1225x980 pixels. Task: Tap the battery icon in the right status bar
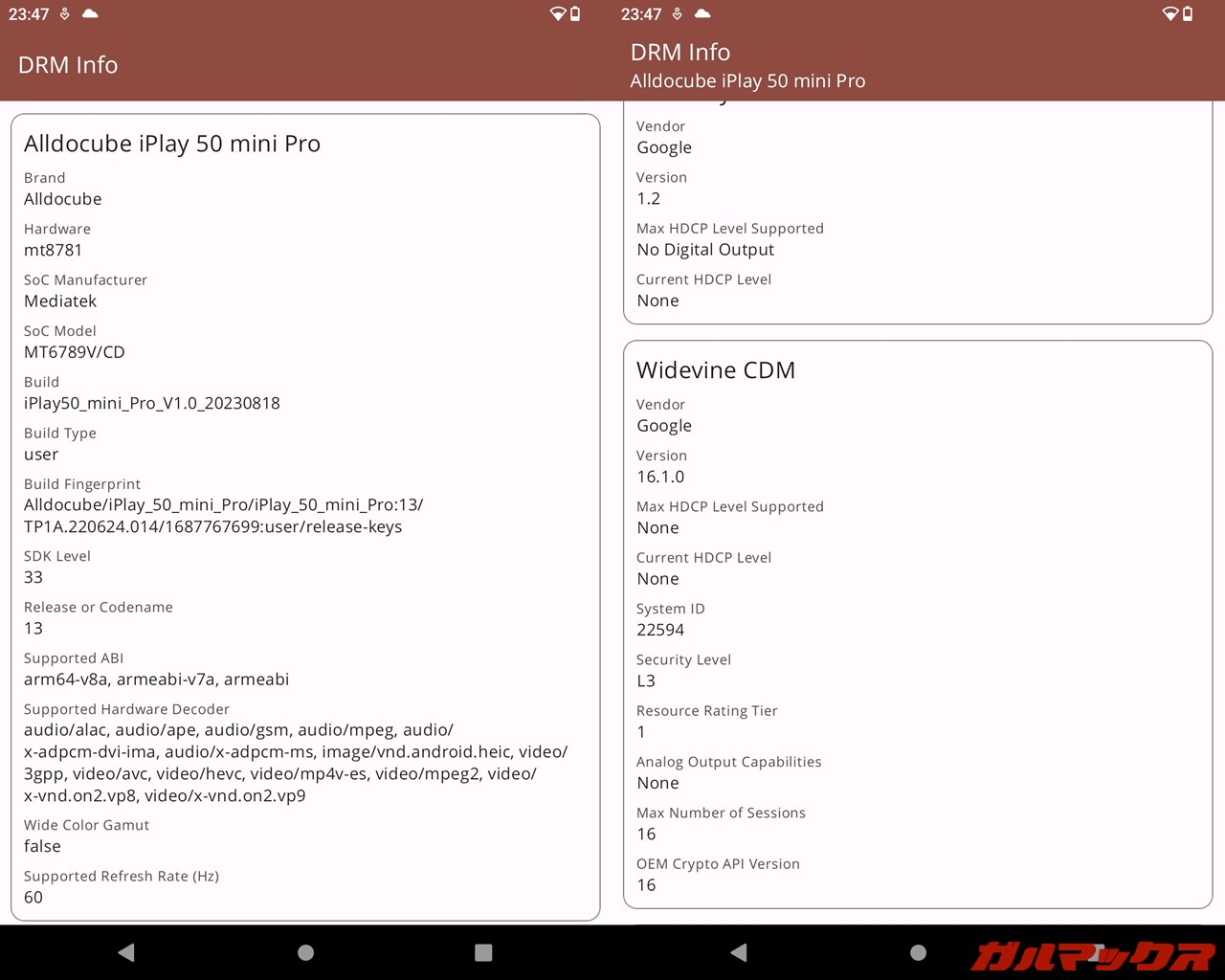(x=1188, y=13)
